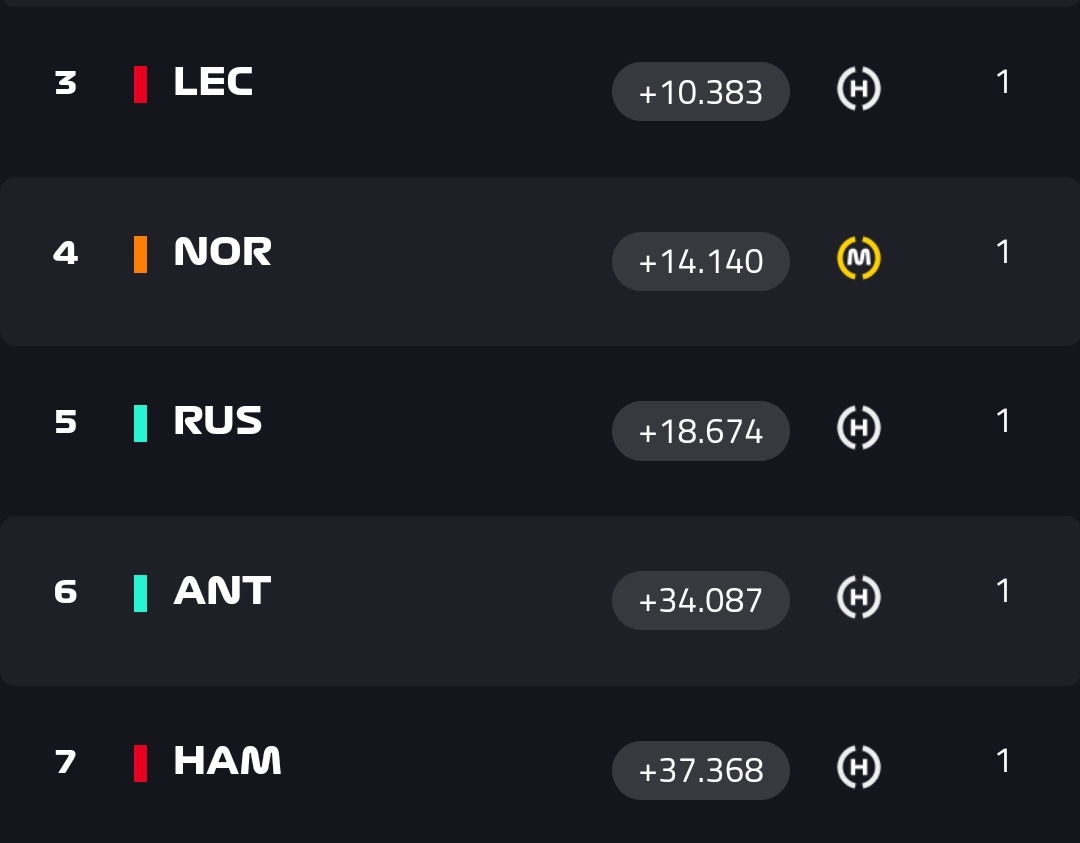Click position number 6 in the standings

(65, 592)
